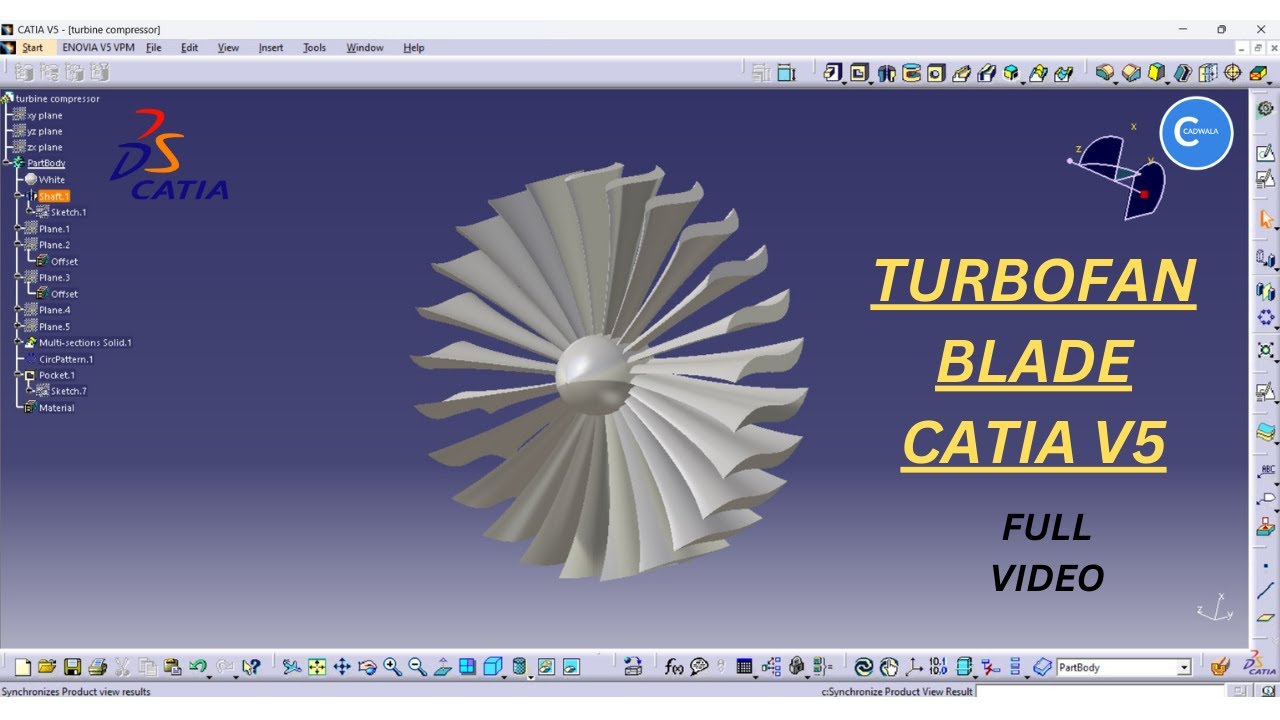1280x720 pixels.
Task: Collapse the Plane.2 tree node
Action: pyautogui.click(x=19, y=245)
